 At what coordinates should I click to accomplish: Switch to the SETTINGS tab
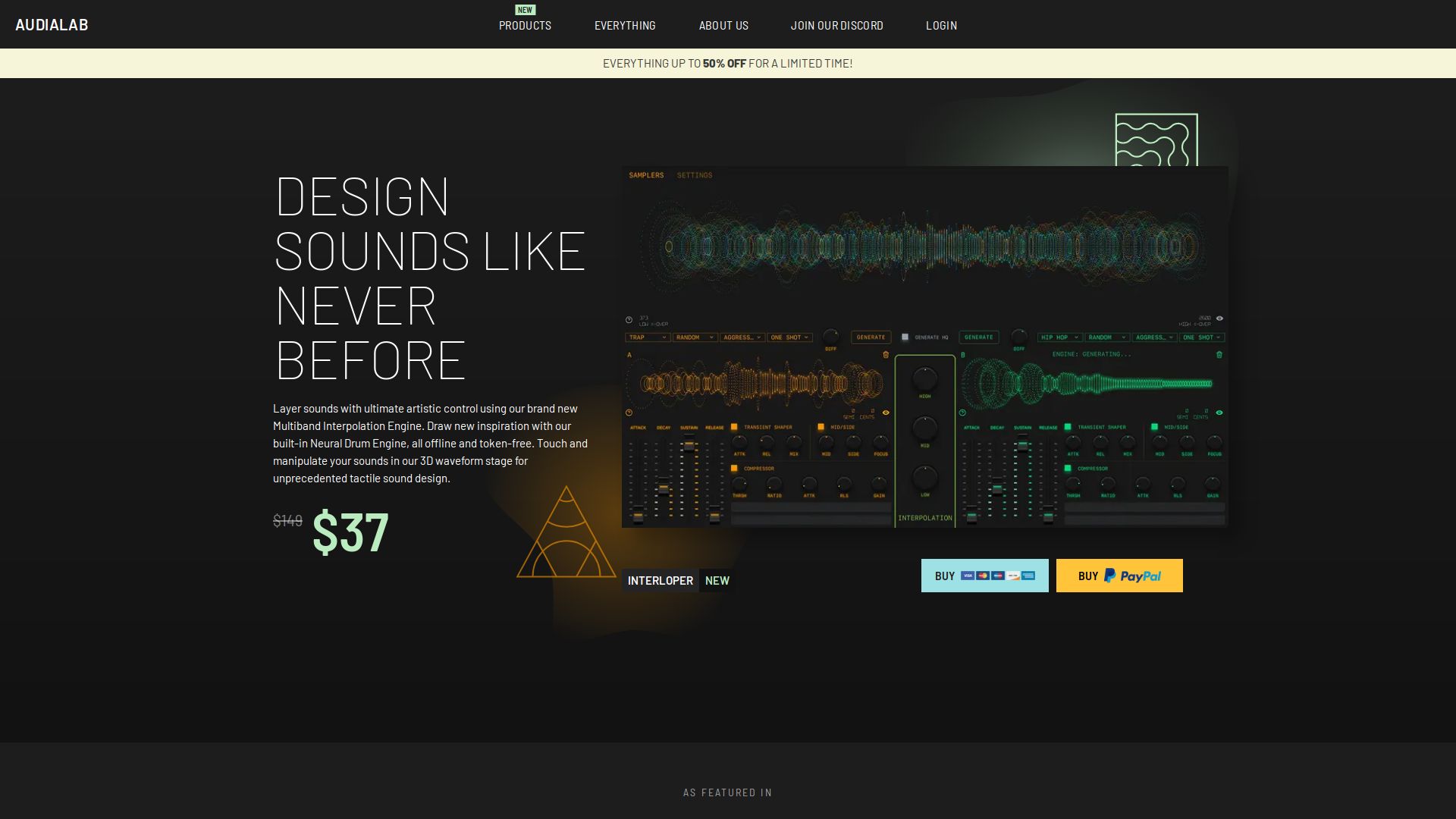coord(695,175)
